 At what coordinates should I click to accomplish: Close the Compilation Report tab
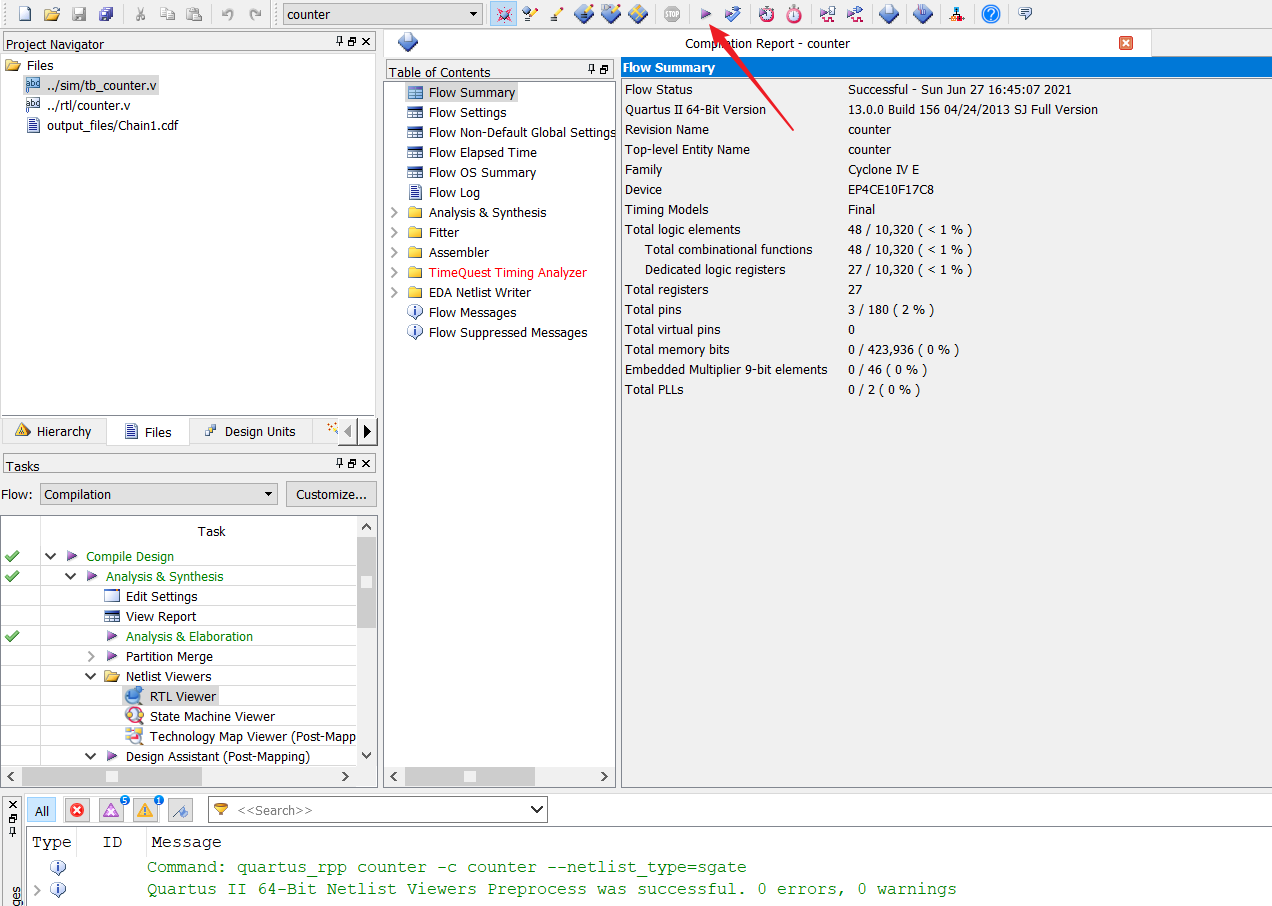[1126, 43]
